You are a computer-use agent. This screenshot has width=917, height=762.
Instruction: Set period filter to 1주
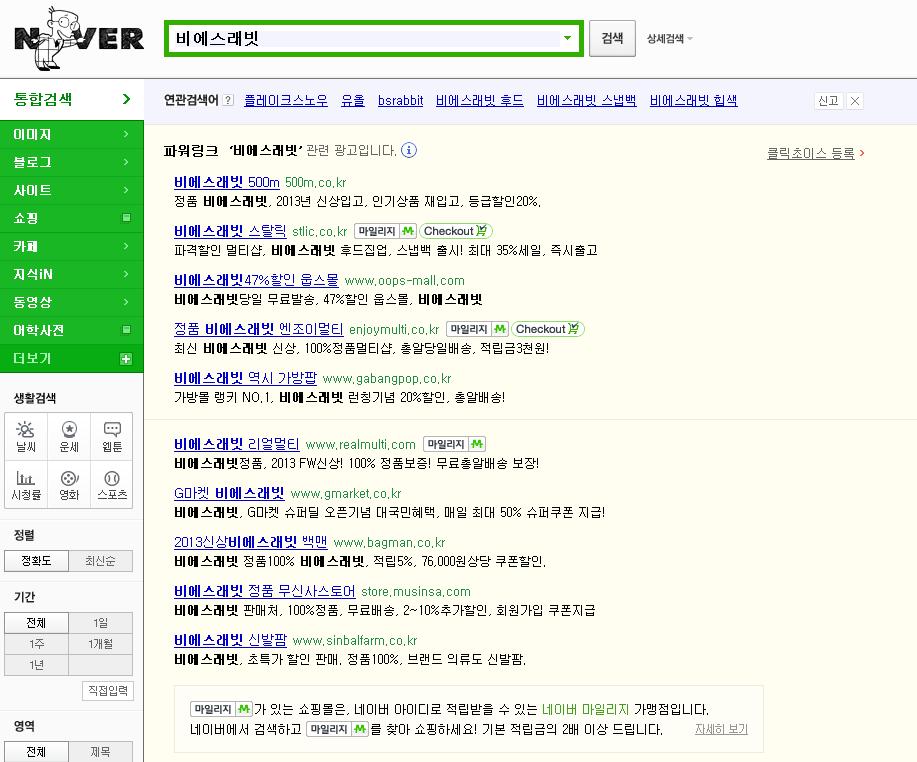(36, 644)
